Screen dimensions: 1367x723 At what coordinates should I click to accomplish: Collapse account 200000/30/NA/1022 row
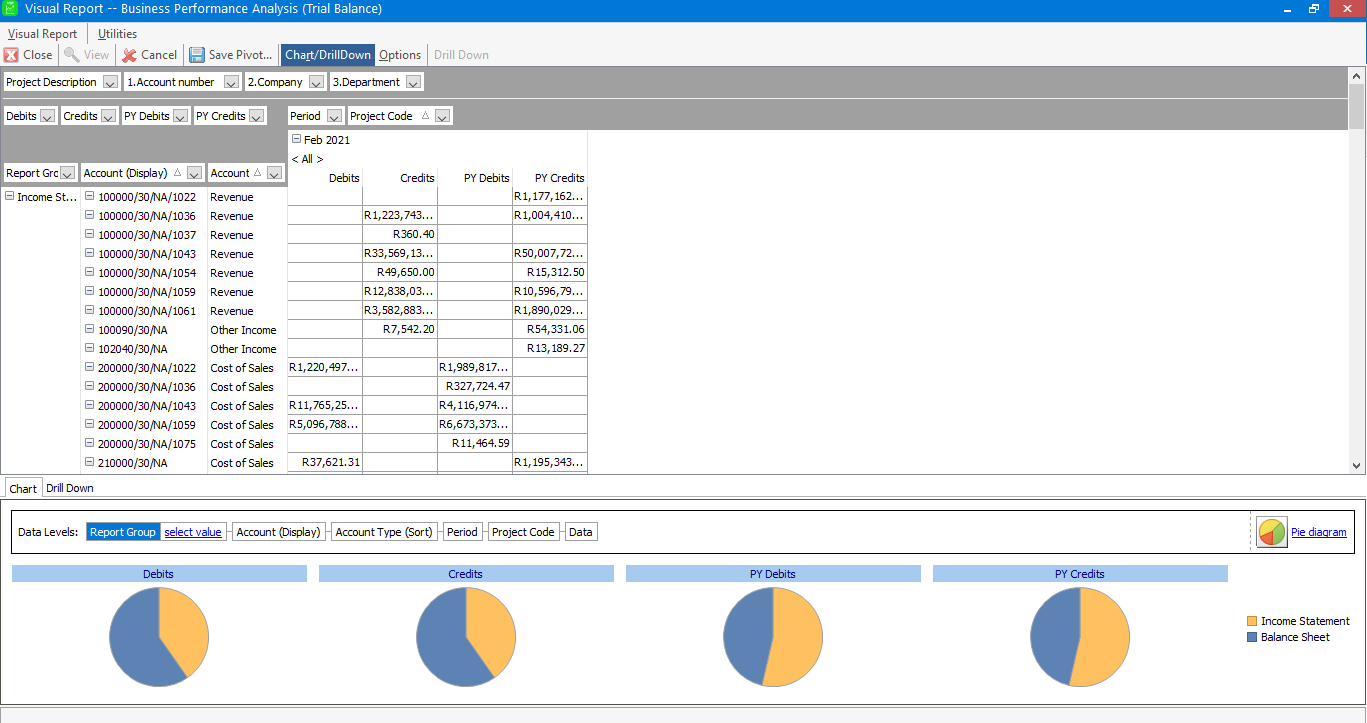(x=90, y=368)
